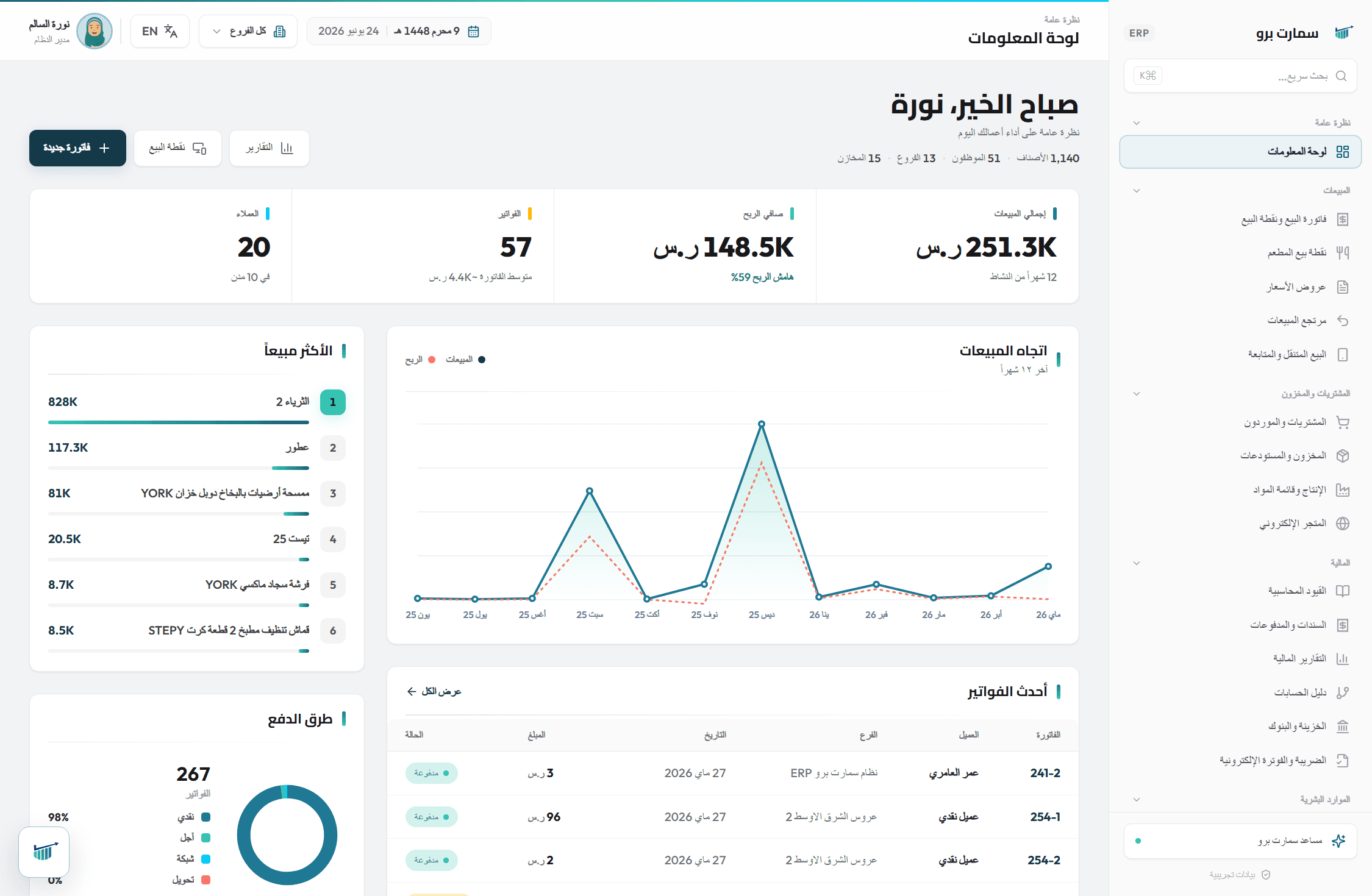Screen dimensions: 1372x896
Task: Click the إجمالي المبيعات 251.3K card
Action: click(x=948, y=246)
